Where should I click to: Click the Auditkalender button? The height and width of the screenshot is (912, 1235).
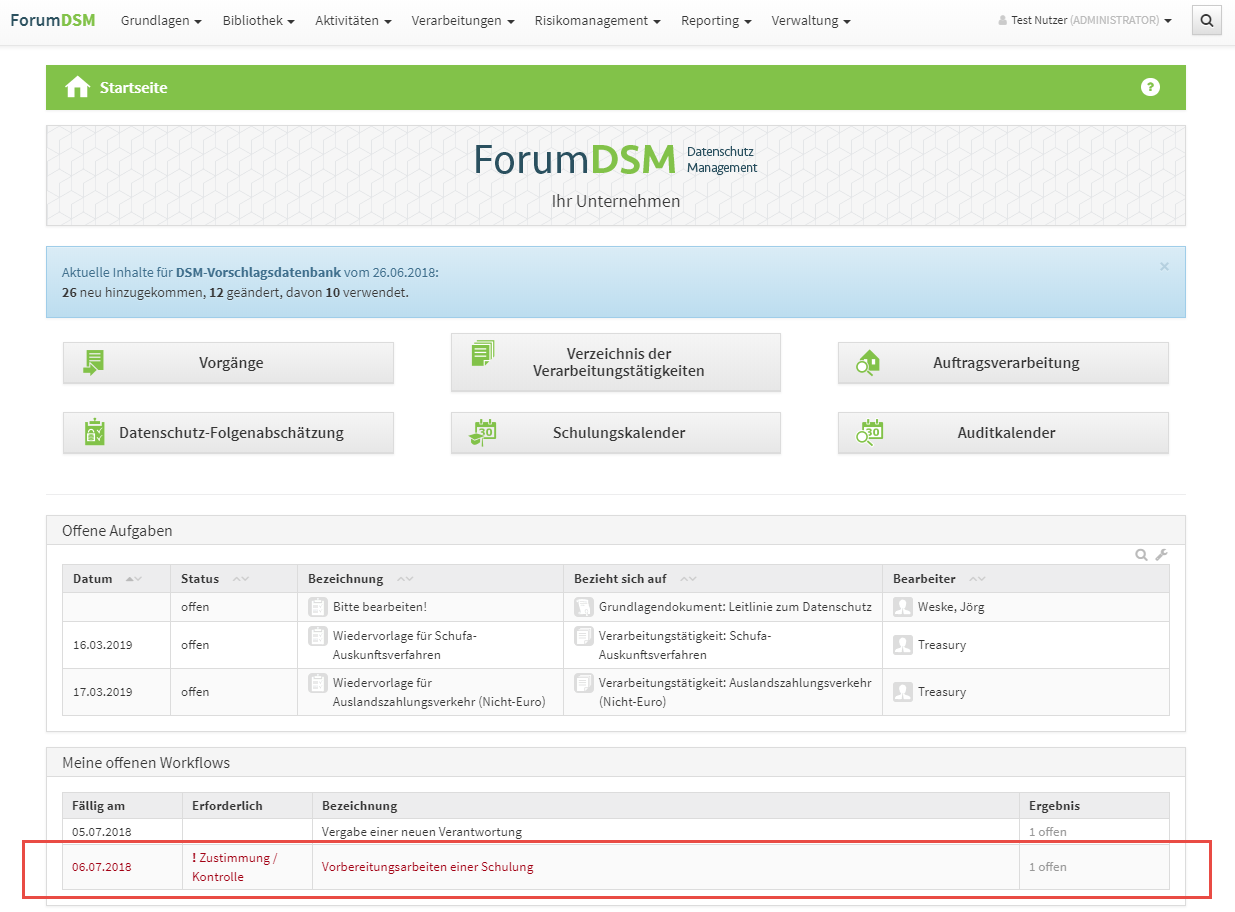click(x=1003, y=433)
